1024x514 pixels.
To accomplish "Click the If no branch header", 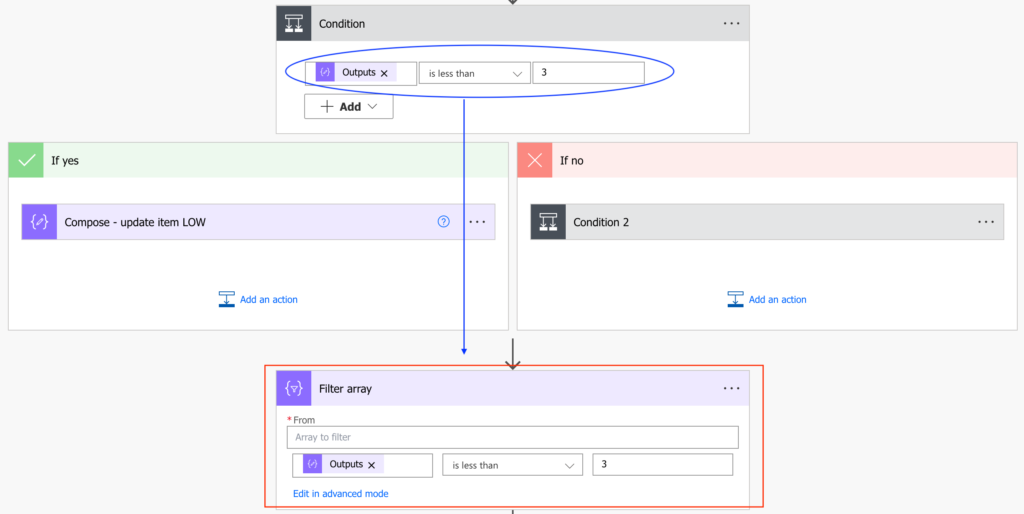I will (x=767, y=161).
